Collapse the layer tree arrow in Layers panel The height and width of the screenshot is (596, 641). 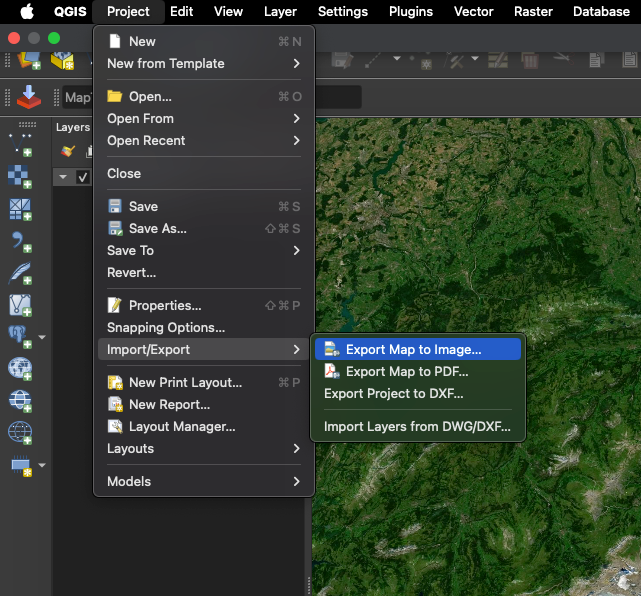pos(63,177)
